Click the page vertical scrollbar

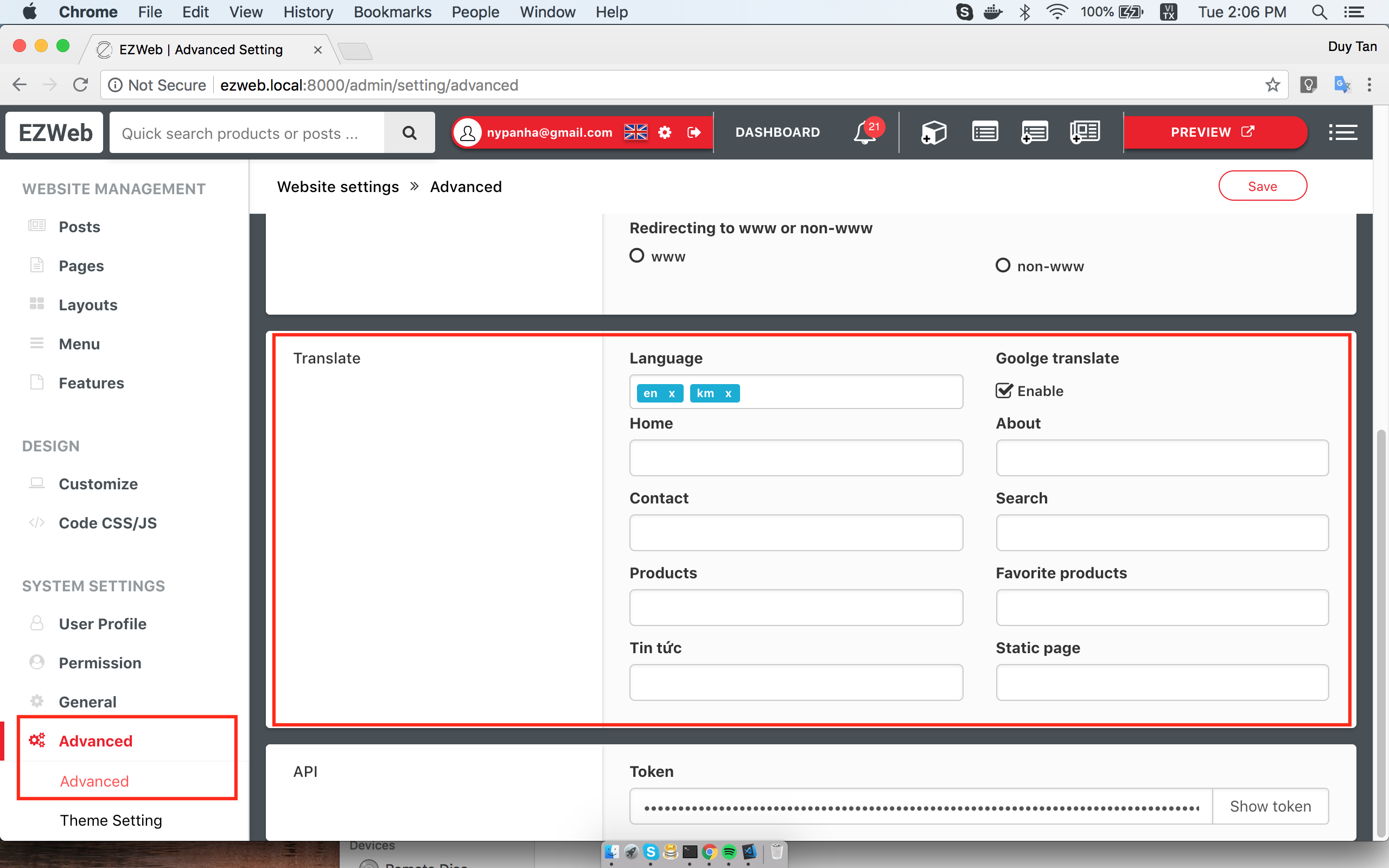(x=1380, y=631)
